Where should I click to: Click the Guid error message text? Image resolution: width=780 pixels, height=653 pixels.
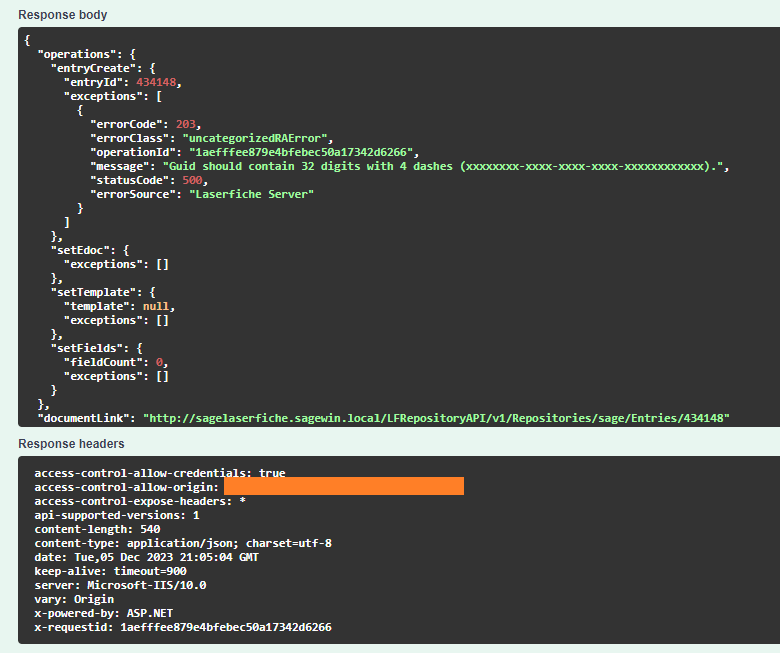pos(447,166)
